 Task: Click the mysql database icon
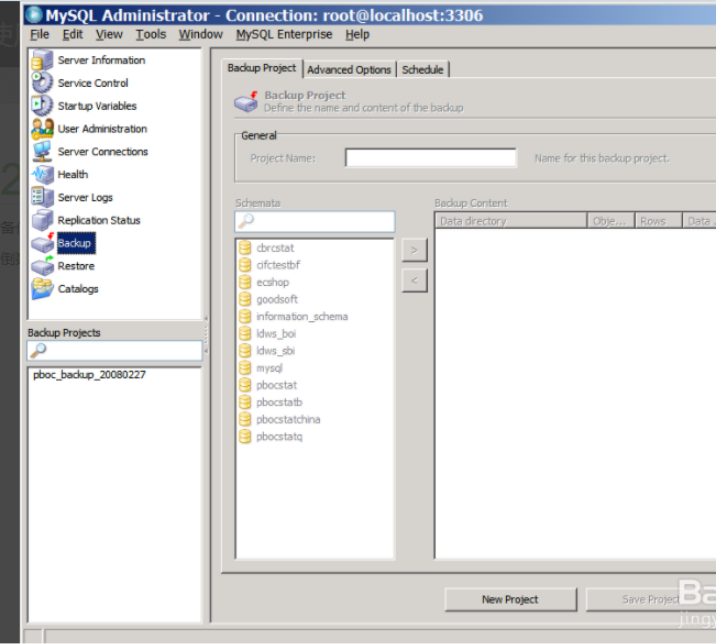[x=245, y=368]
